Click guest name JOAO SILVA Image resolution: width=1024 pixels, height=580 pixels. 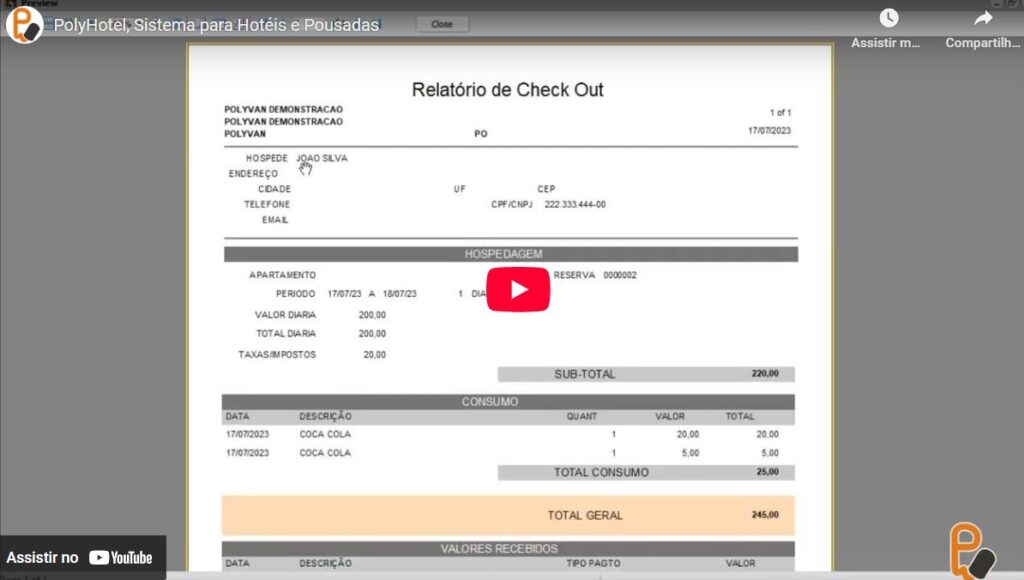click(x=322, y=158)
